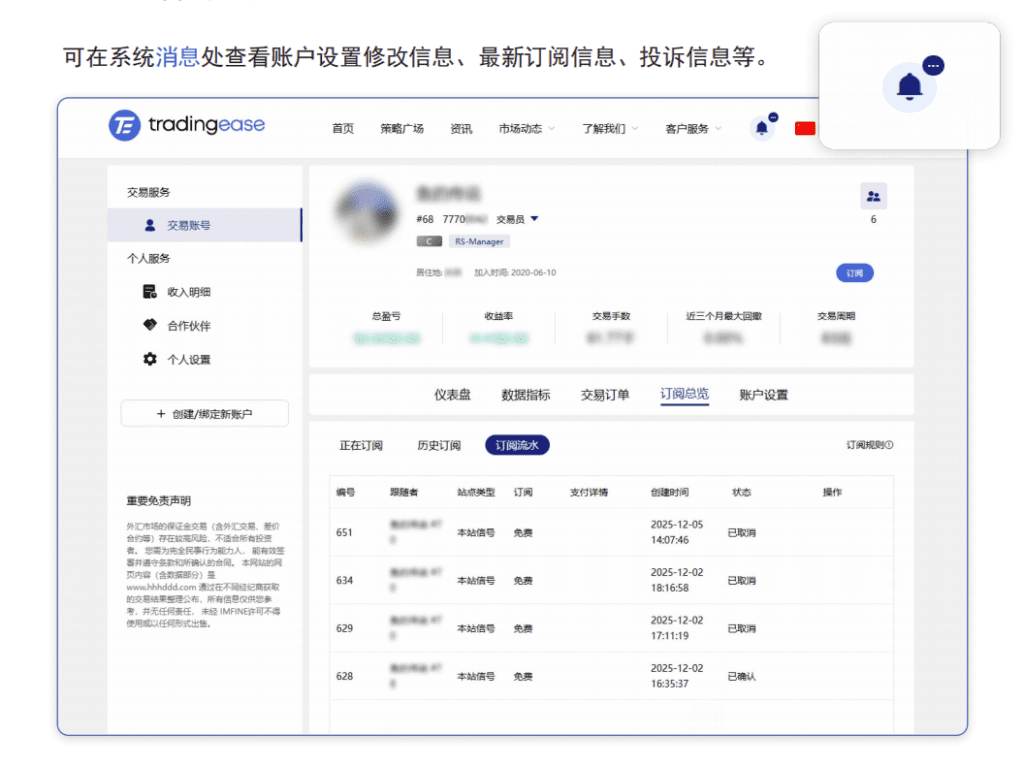Open 收入明细 in sidebar
The width and height of the screenshot is (1024, 766).
[x=188, y=292]
